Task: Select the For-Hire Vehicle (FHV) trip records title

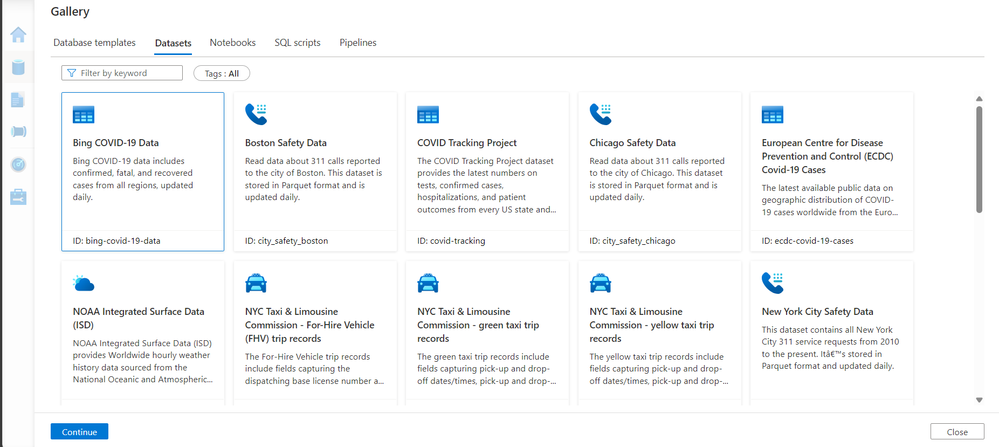Action: pyautogui.click(x=310, y=325)
